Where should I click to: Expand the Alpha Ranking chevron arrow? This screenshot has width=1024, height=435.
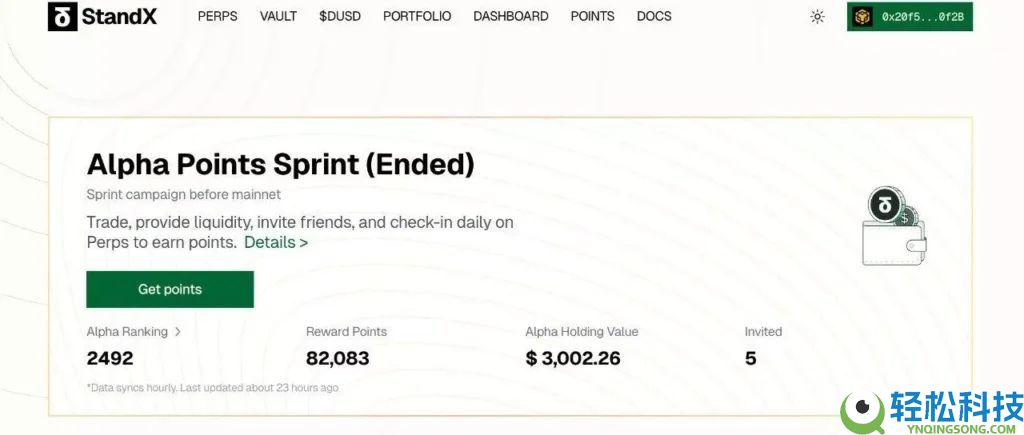(x=178, y=332)
